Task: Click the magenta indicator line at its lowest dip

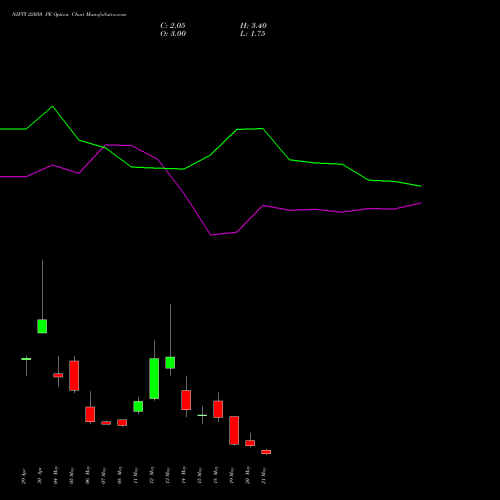Action: pos(211,235)
